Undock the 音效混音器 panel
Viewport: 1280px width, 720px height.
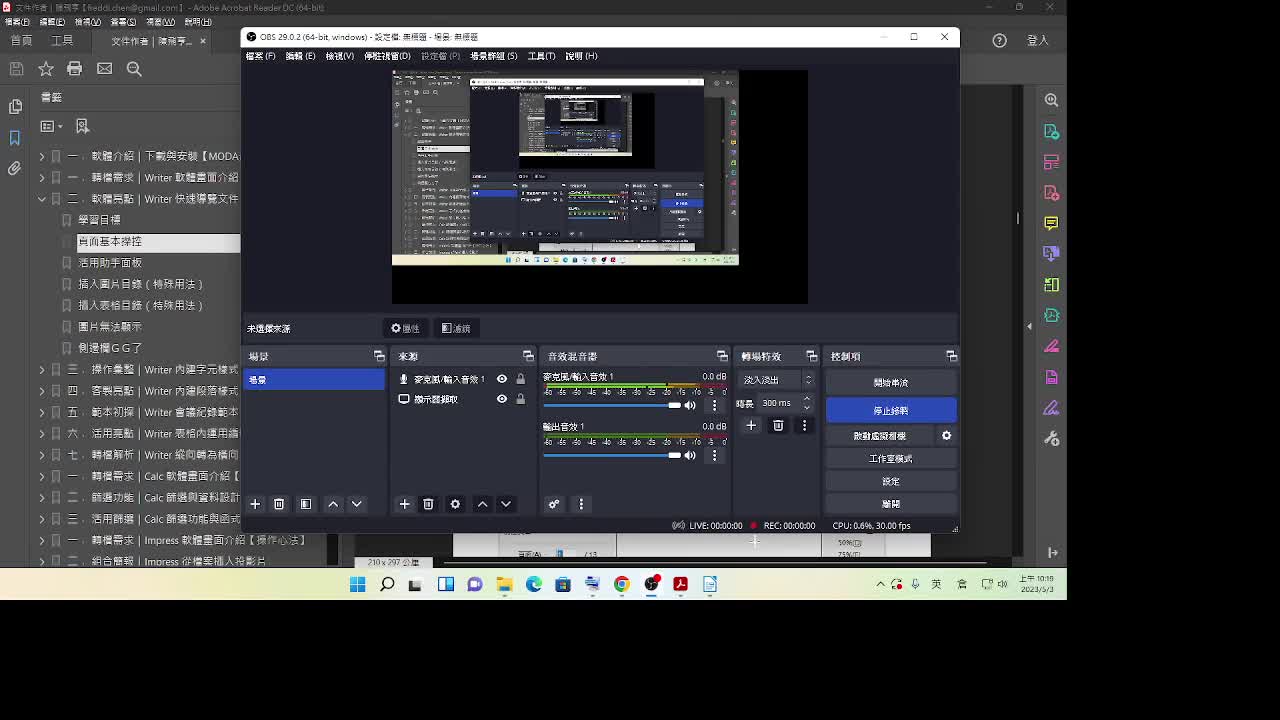tap(722, 356)
